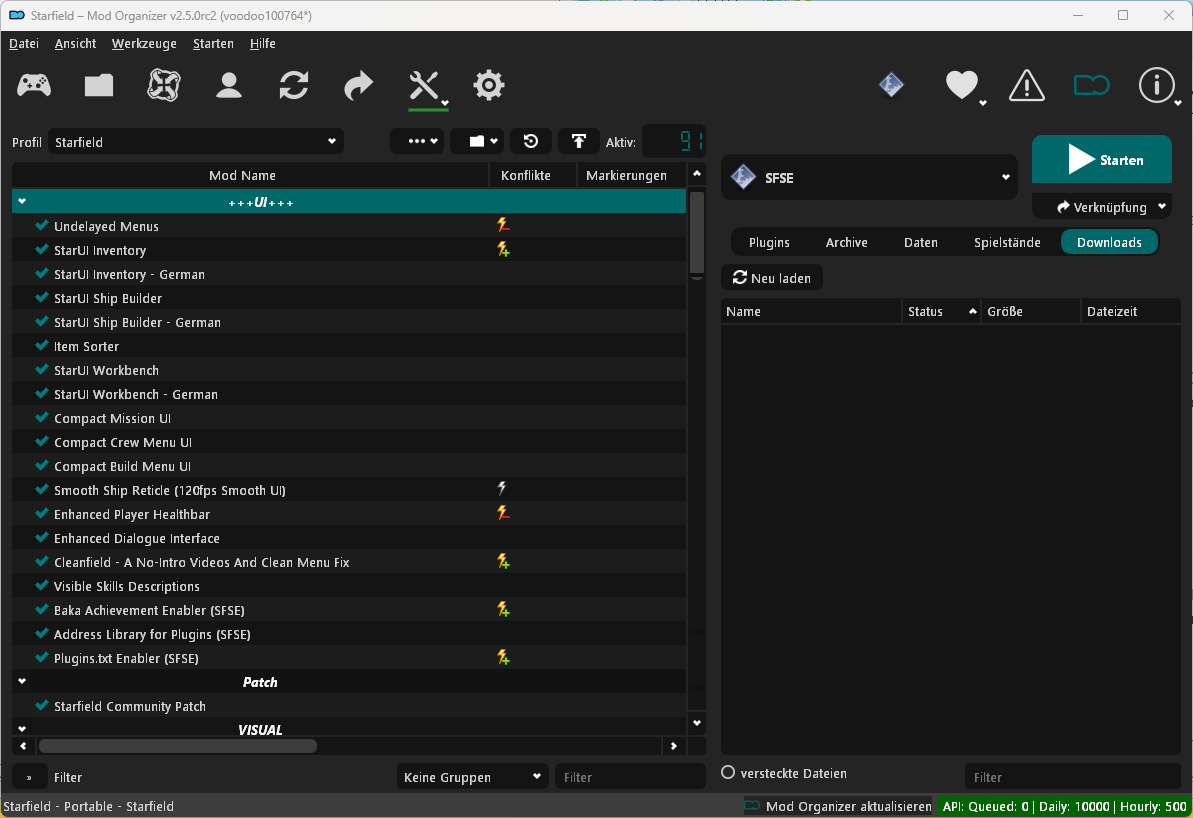Open the folder dropdown button in mod list toolbar
This screenshot has height=818, width=1193.
click(x=477, y=142)
